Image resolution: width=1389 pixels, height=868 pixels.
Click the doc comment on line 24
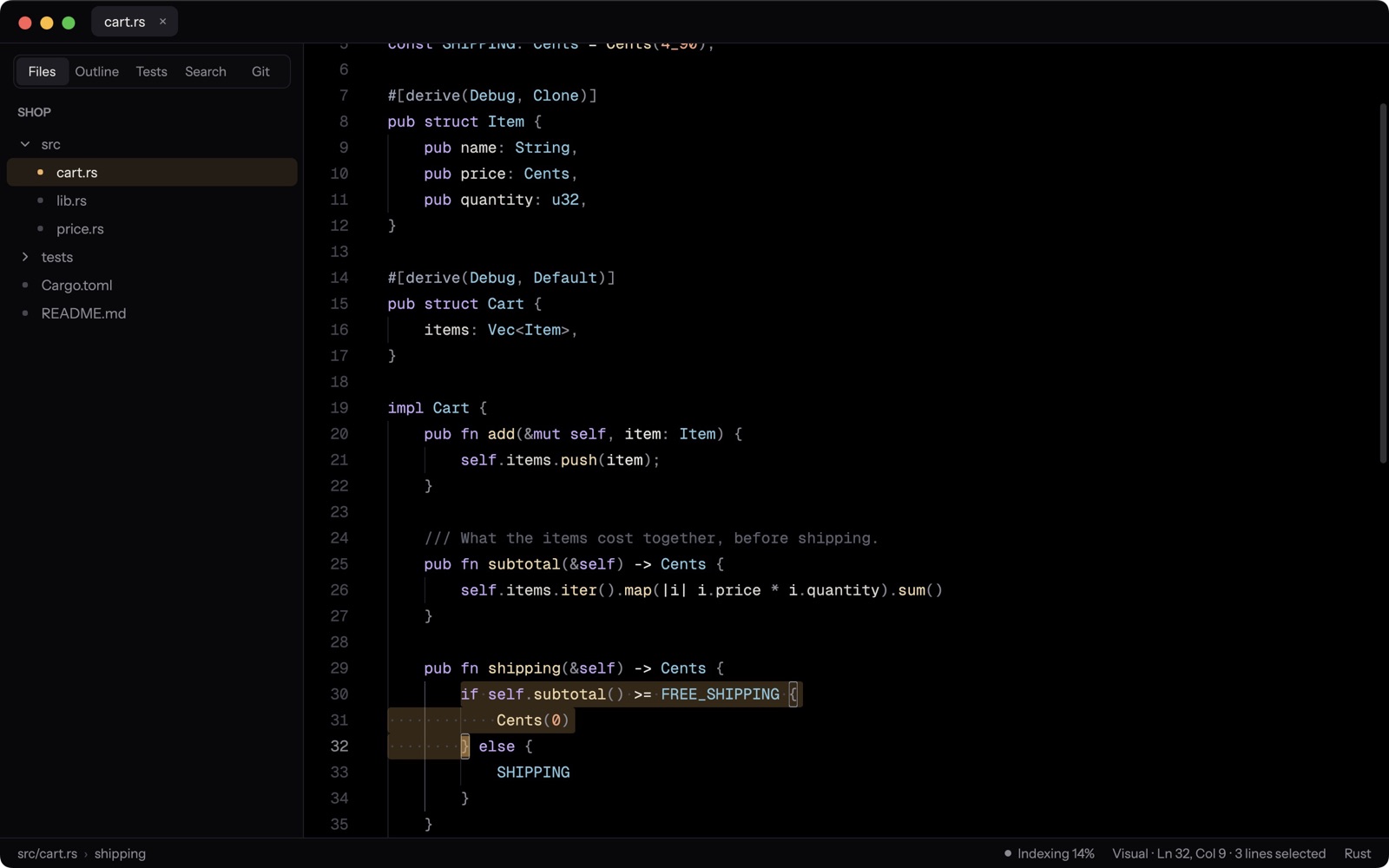[x=651, y=537]
